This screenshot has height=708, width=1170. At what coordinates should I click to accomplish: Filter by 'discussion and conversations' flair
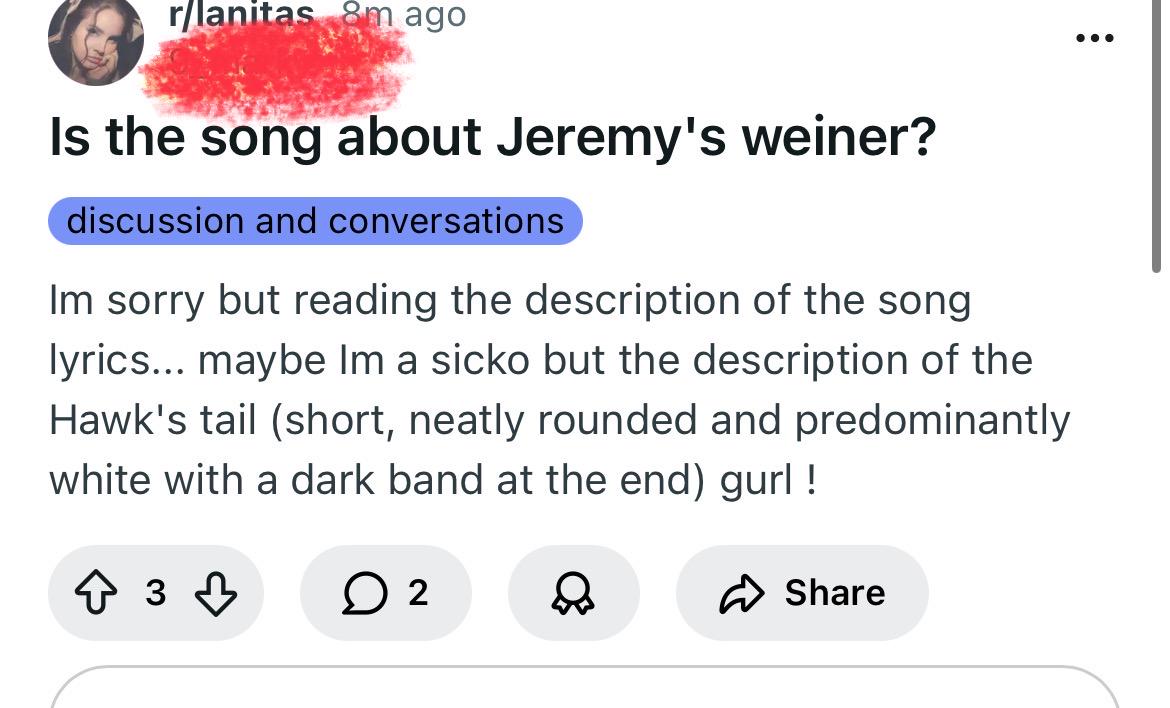click(315, 221)
